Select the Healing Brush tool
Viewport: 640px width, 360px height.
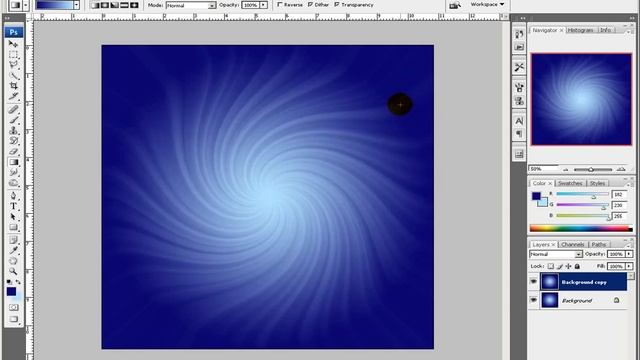point(13,109)
